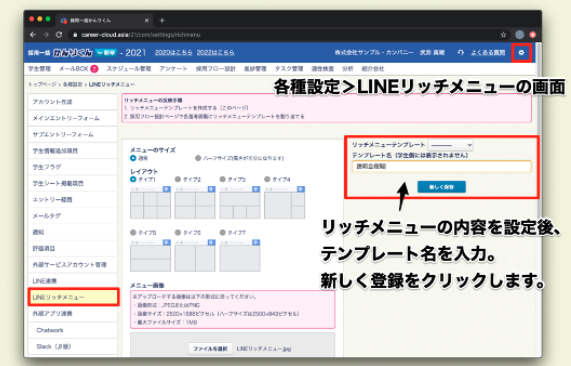The image size is (571, 366).
Task: Open the タスク管理 menu
Action: 289,68
